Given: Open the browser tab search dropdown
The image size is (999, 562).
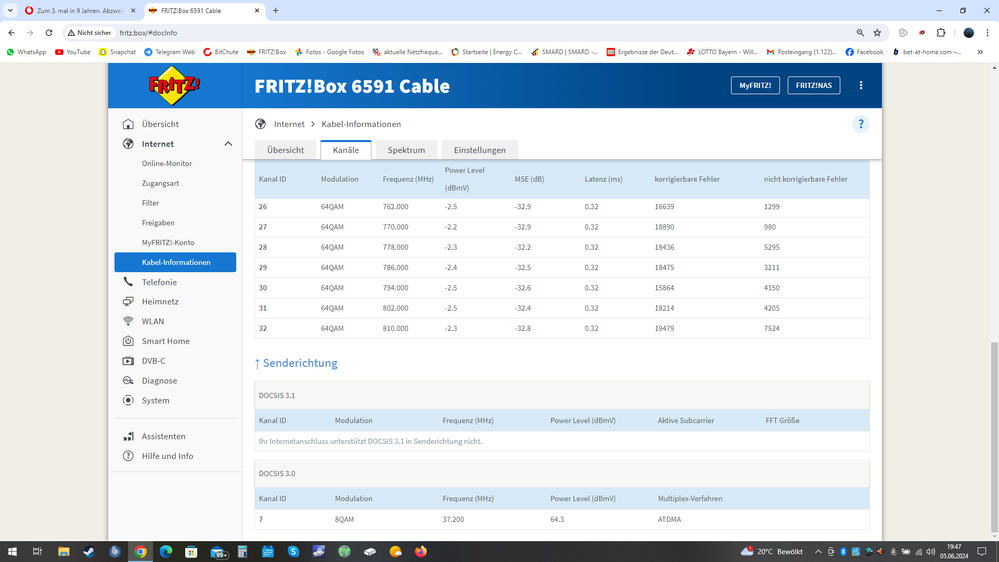Looking at the screenshot, I should (11, 11).
